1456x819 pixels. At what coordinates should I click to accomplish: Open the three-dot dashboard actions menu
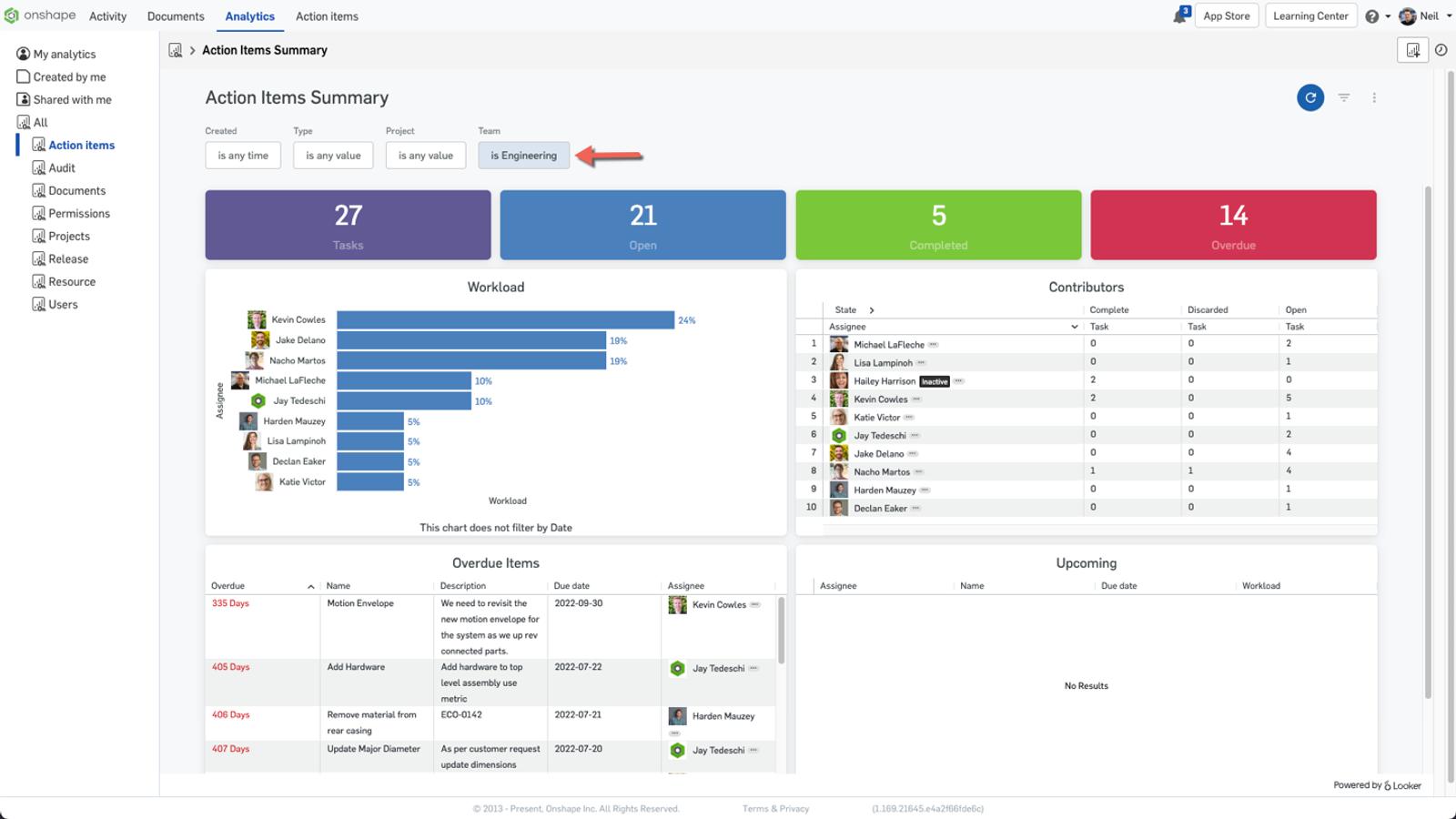(1374, 97)
